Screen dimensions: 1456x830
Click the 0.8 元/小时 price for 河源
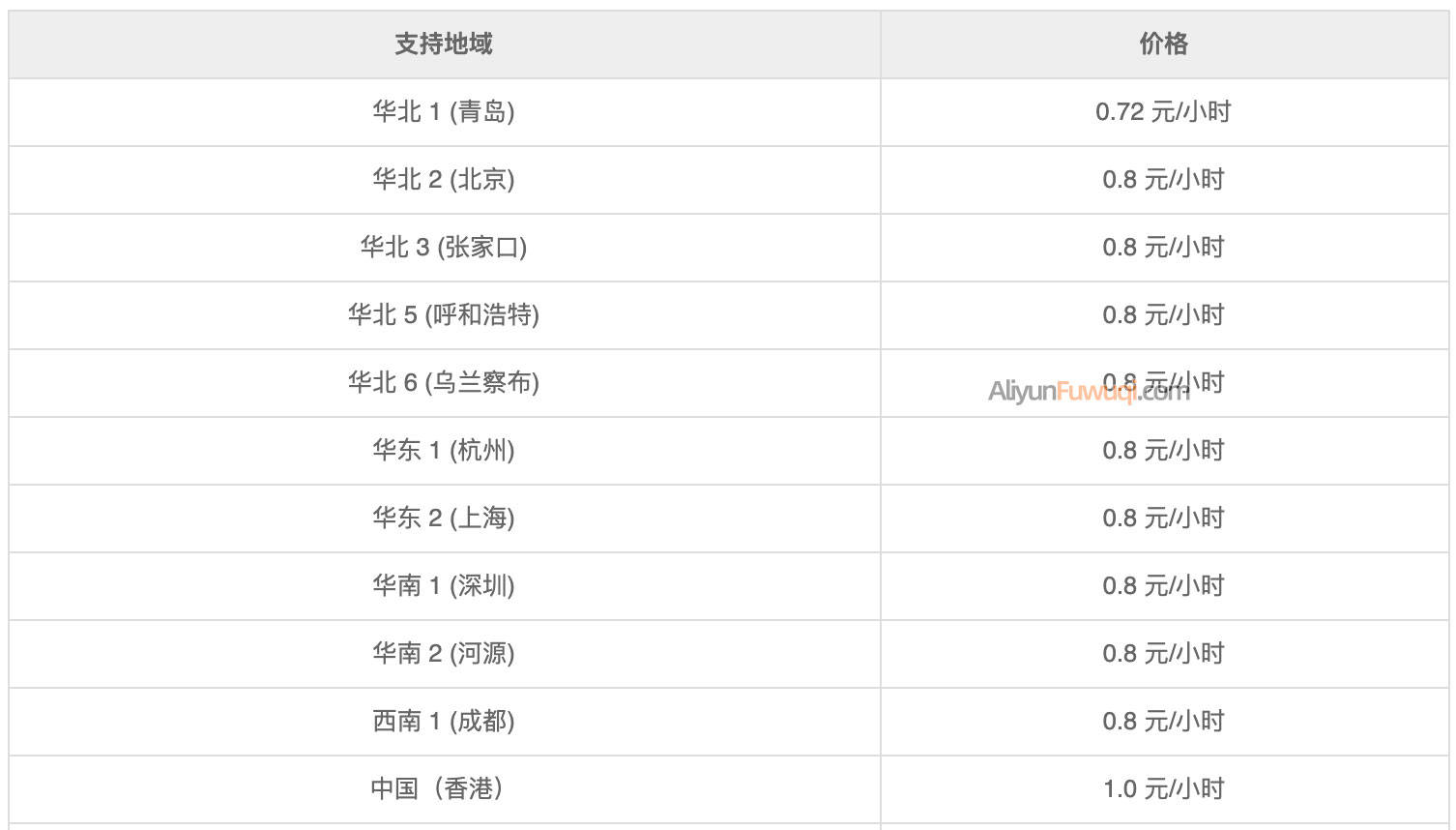(1164, 654)
